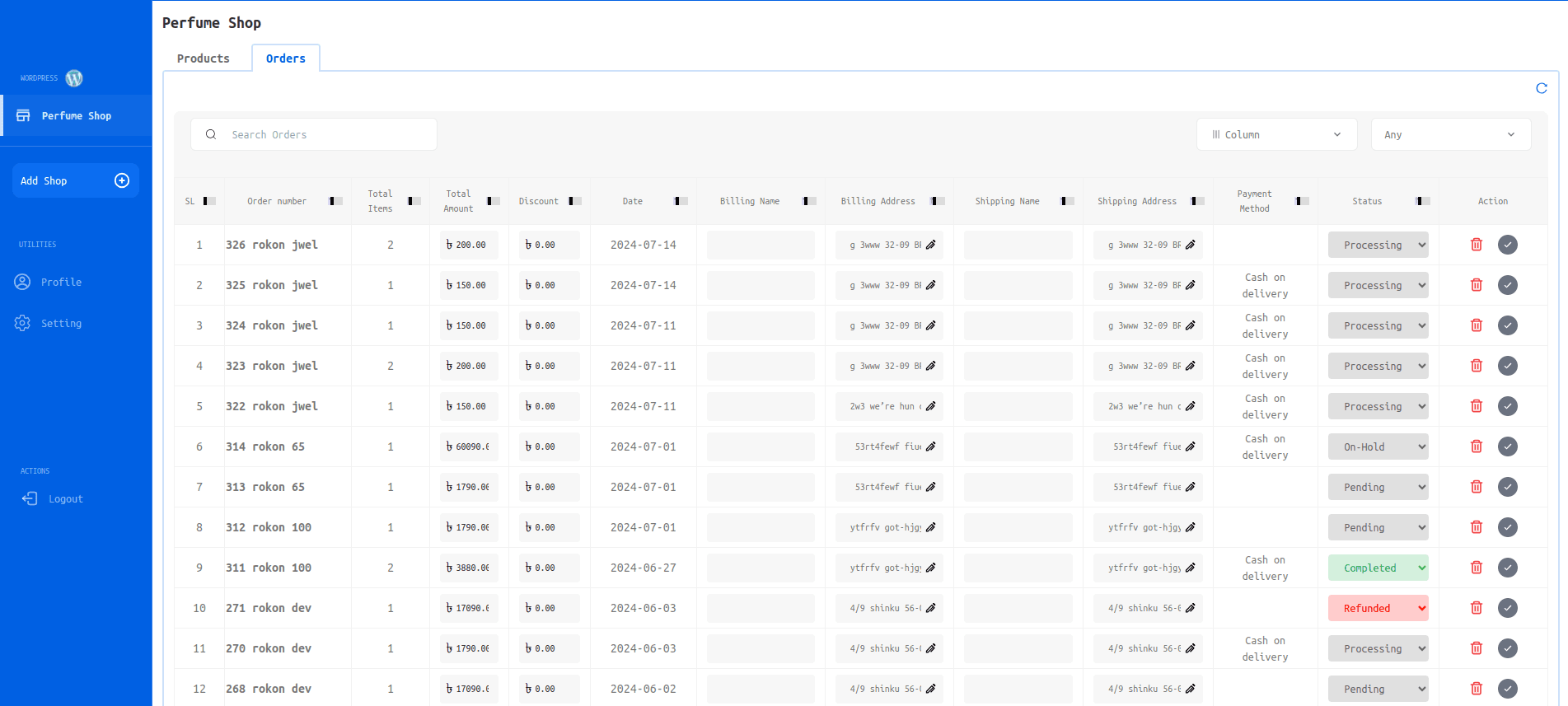Screen dimensions: 1568x706
Task: Delete order 326 using the trash icon
Action: point(1476,245)
